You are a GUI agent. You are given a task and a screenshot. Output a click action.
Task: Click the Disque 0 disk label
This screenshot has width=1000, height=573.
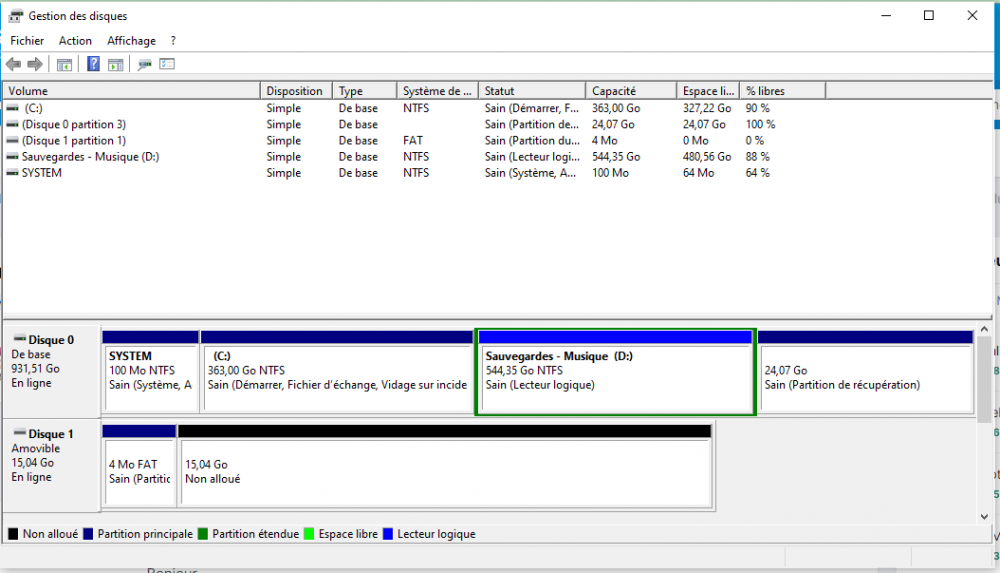[x=50, y=340]
